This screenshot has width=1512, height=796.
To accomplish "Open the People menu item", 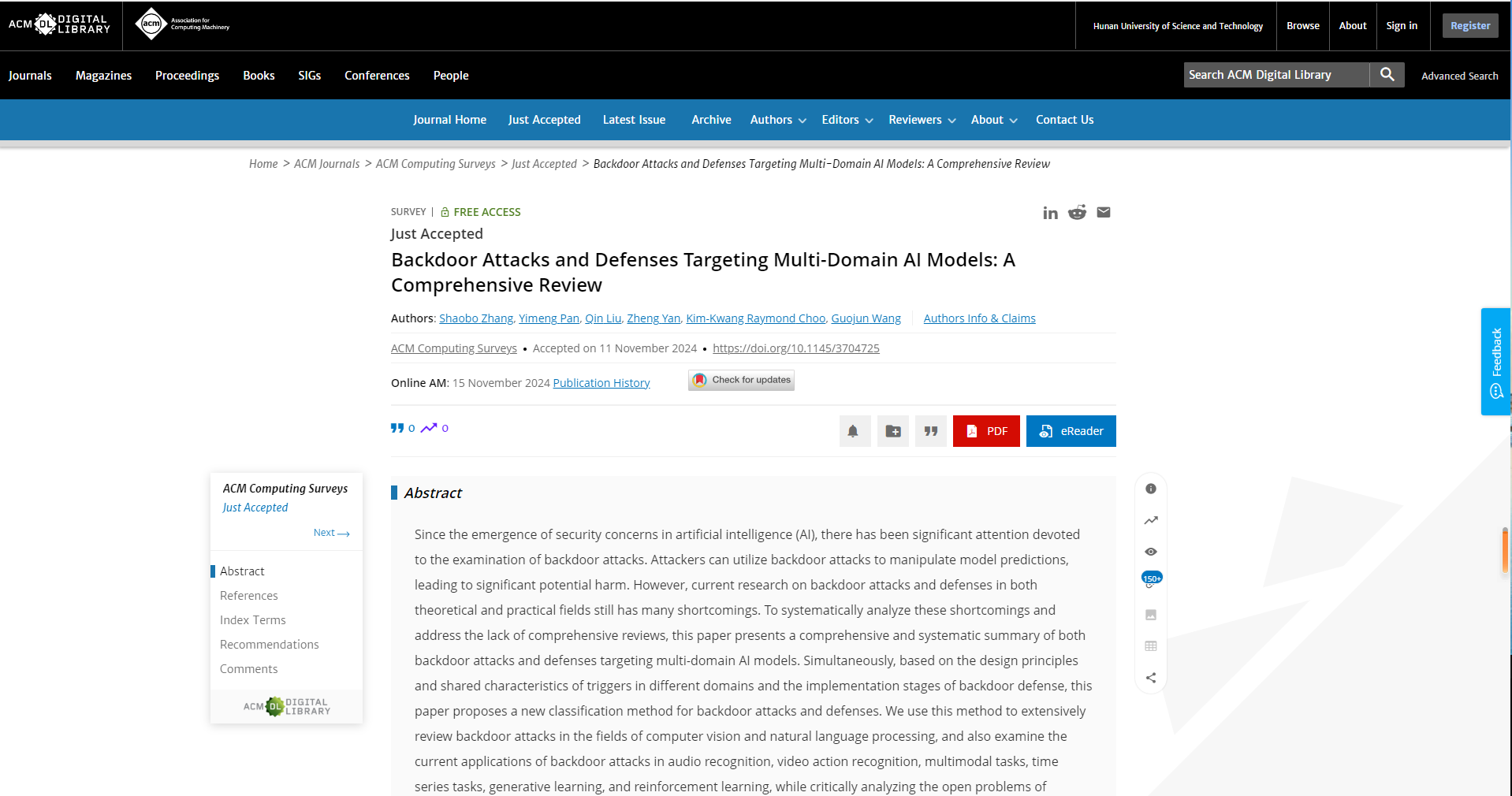I will click(451, 76).
